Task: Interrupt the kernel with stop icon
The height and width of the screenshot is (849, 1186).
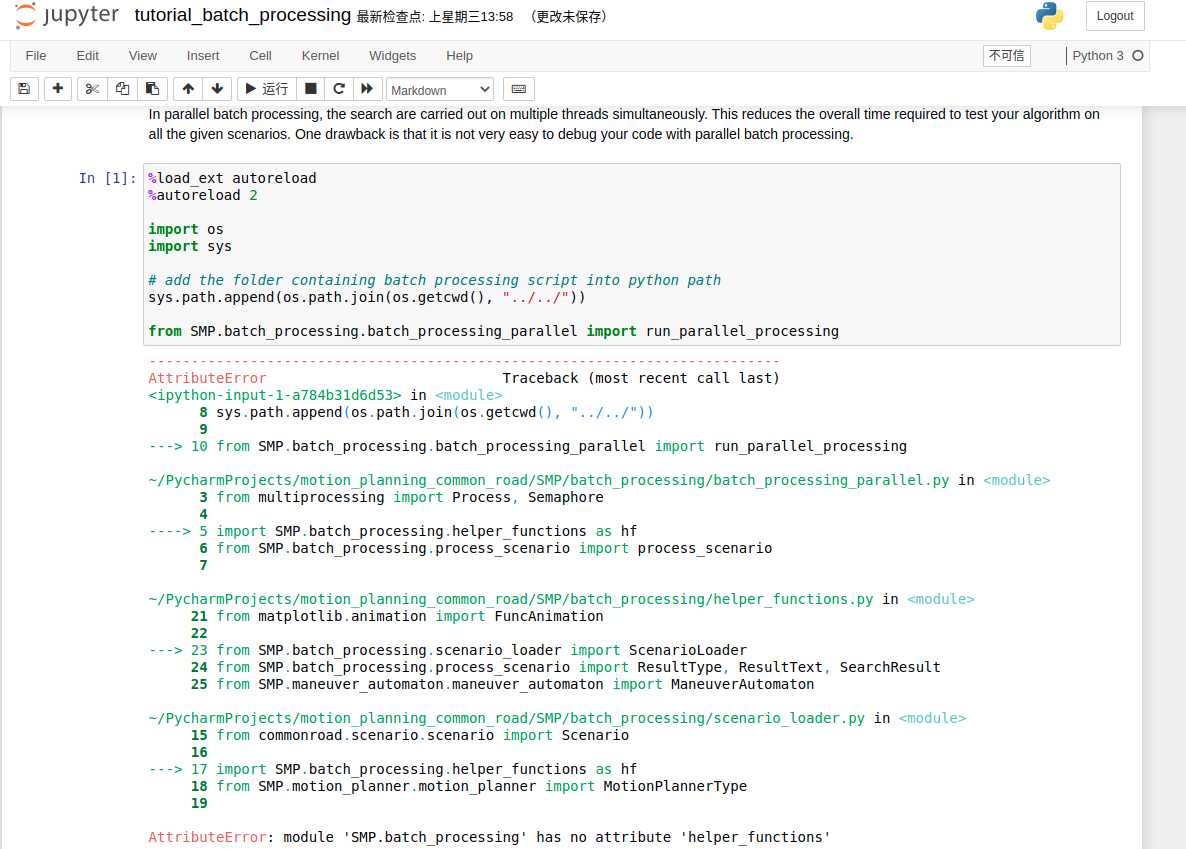Action: click(311, 89)
